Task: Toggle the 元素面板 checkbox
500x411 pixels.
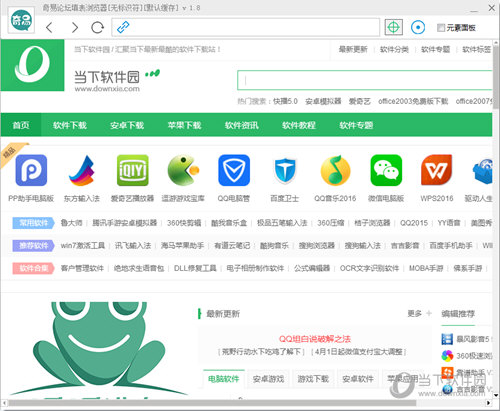Action: coord(441,28)
